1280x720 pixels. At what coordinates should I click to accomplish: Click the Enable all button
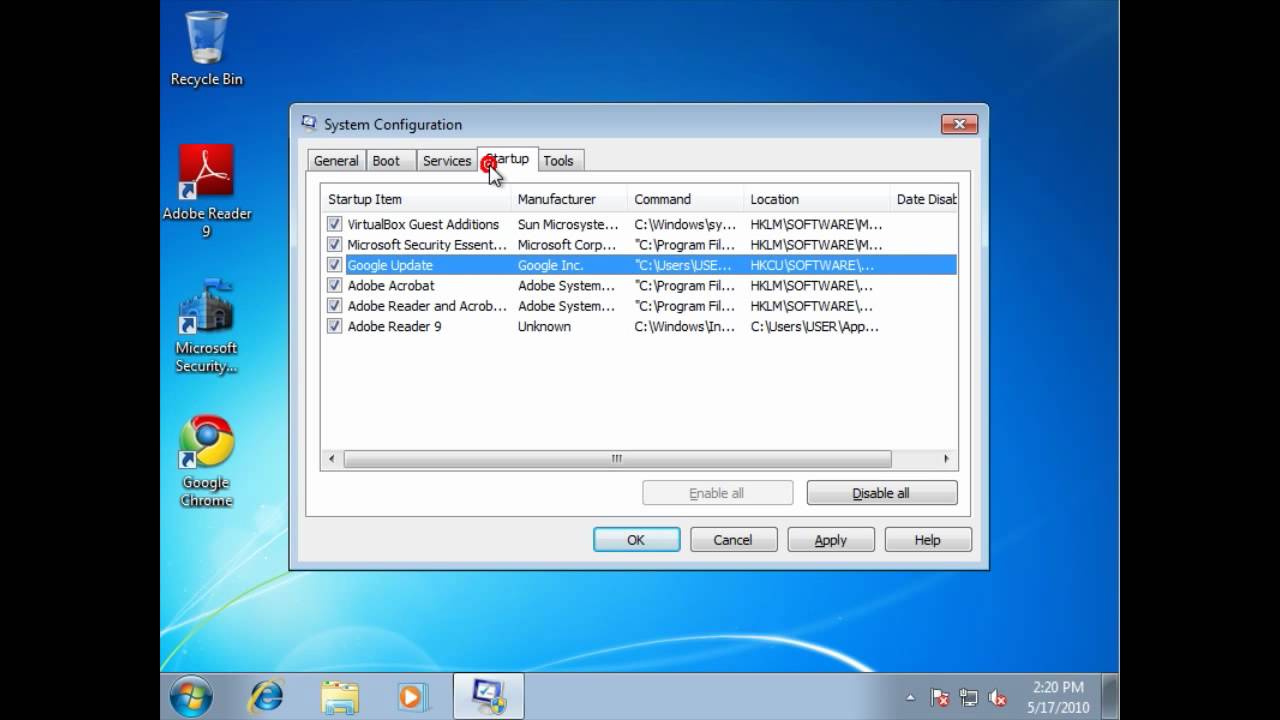click(x=717, y=493)
